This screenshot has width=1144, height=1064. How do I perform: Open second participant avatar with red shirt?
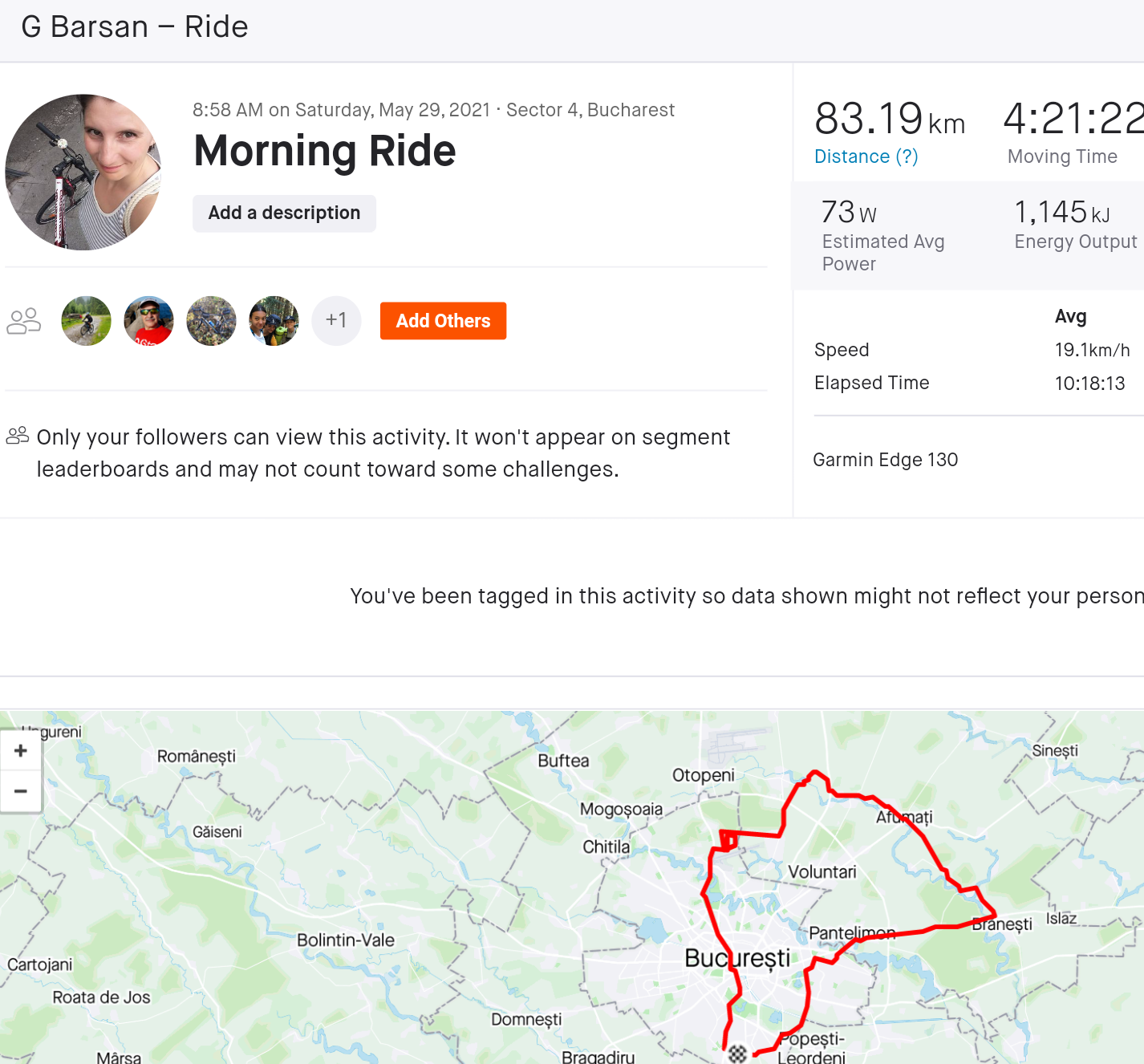click(149, 321)
